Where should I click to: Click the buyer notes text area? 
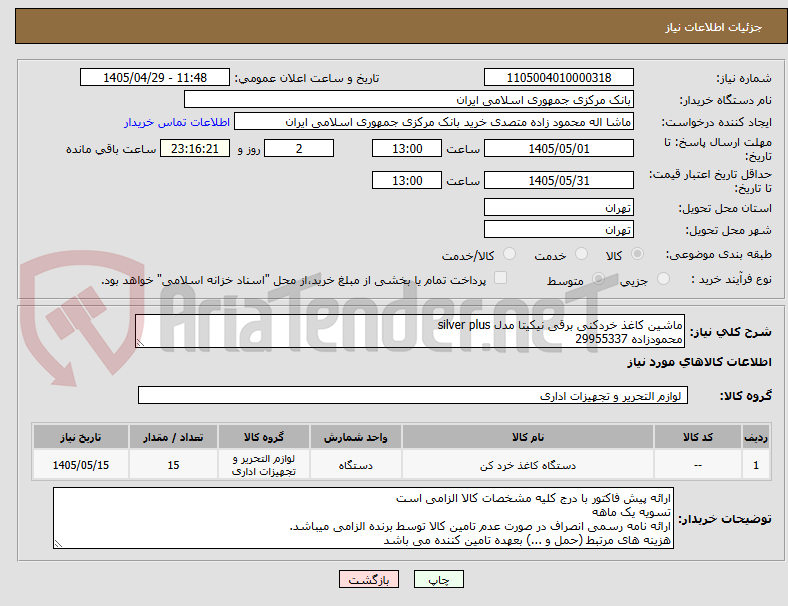(x=363, y=518)
